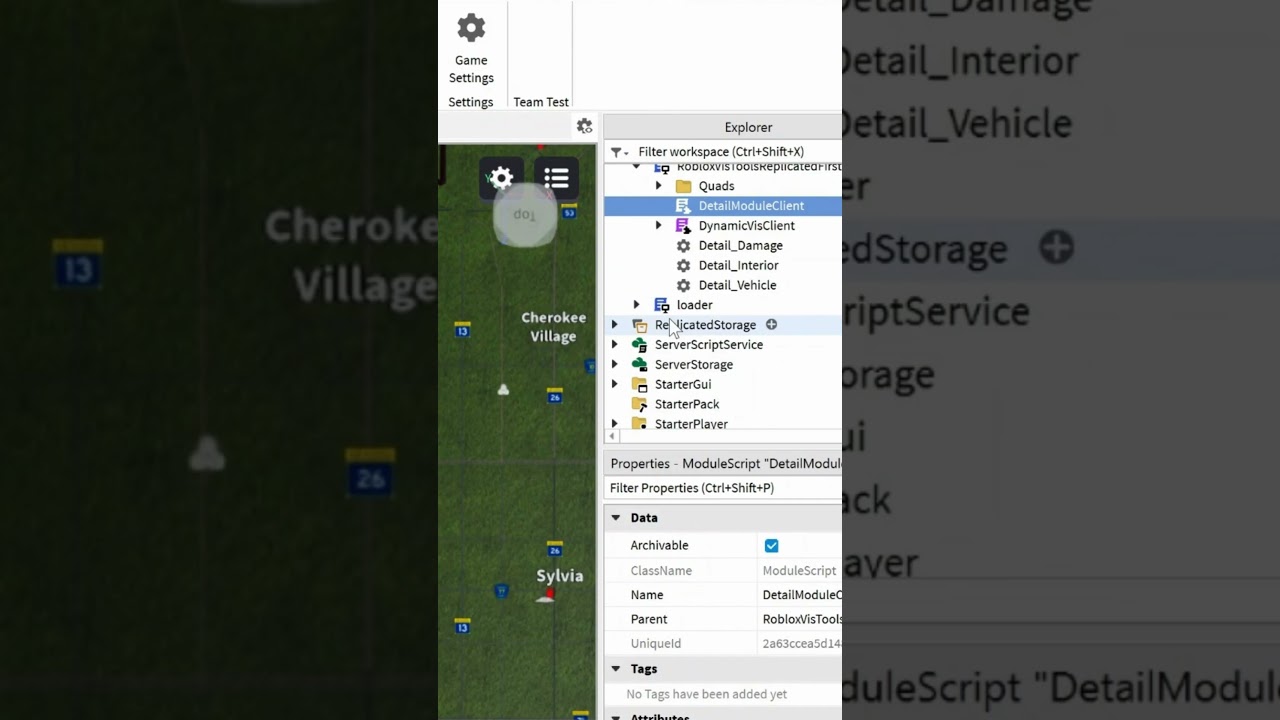Click the loader script icon
1280x720 pixels.
661,305
